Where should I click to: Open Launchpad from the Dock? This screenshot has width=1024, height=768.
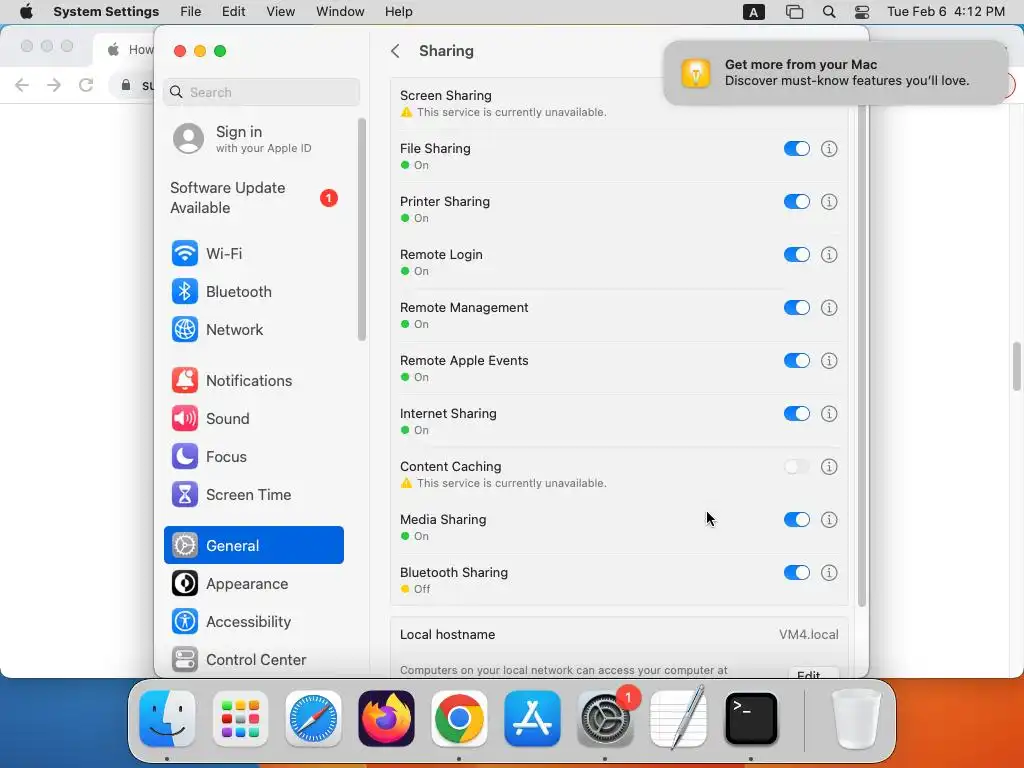pos(240,718)
